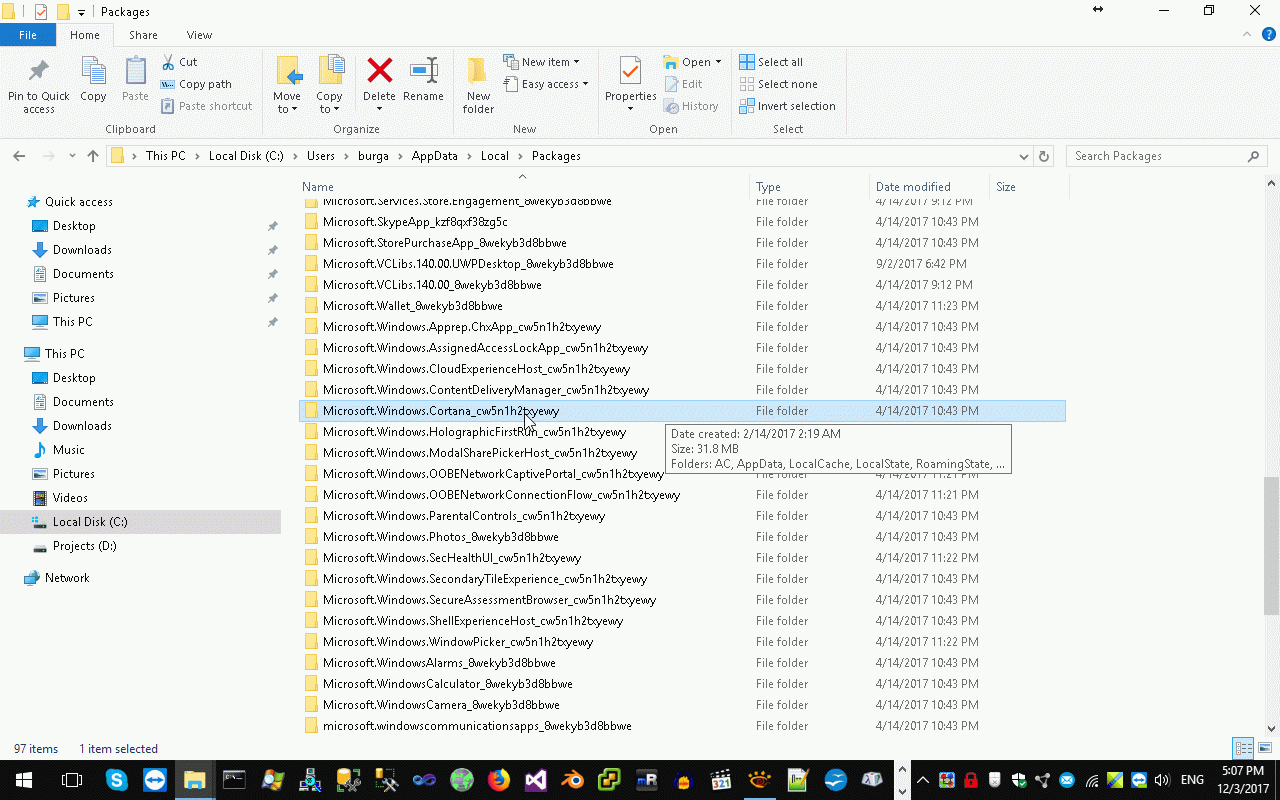Select the Home ribbon tab
The width and height of the screenshot is (1280, 800).
click(x=85, y=35)
